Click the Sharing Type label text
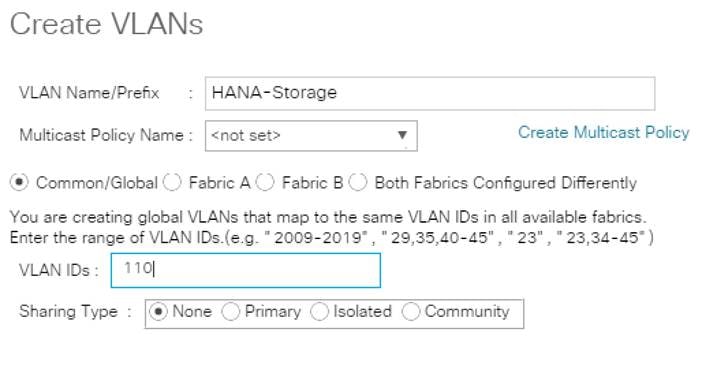The height and width of the screenshot is (392, 702). [68, 311]
